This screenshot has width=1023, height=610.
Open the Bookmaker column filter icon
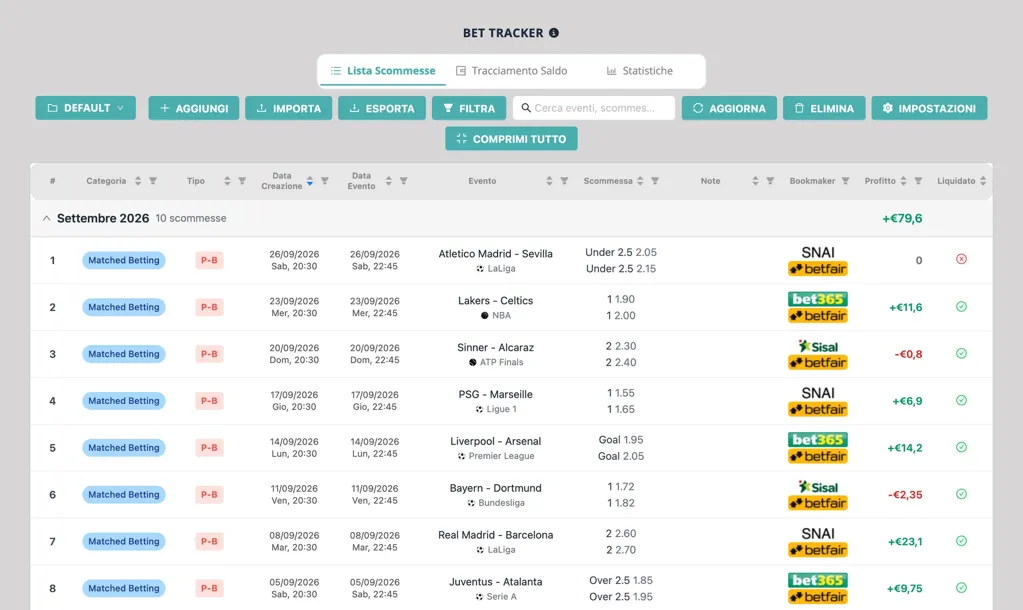[x=846, y=181]
